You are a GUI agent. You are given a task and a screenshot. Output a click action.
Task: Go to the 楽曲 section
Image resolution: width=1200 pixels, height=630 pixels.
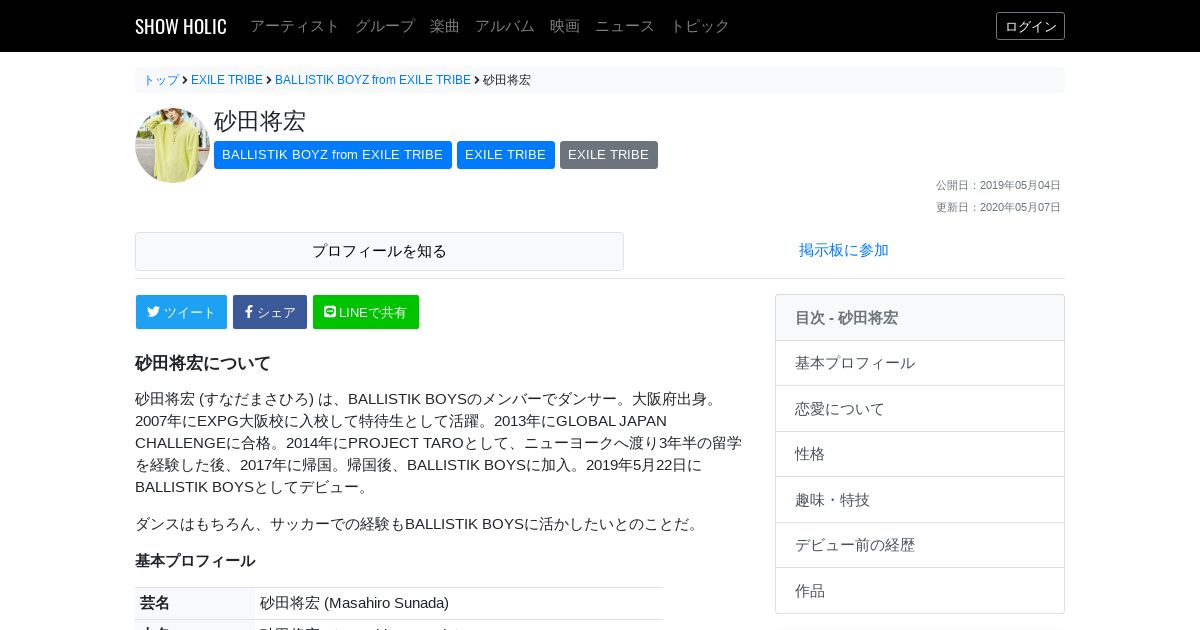click(x=445, y=26)
